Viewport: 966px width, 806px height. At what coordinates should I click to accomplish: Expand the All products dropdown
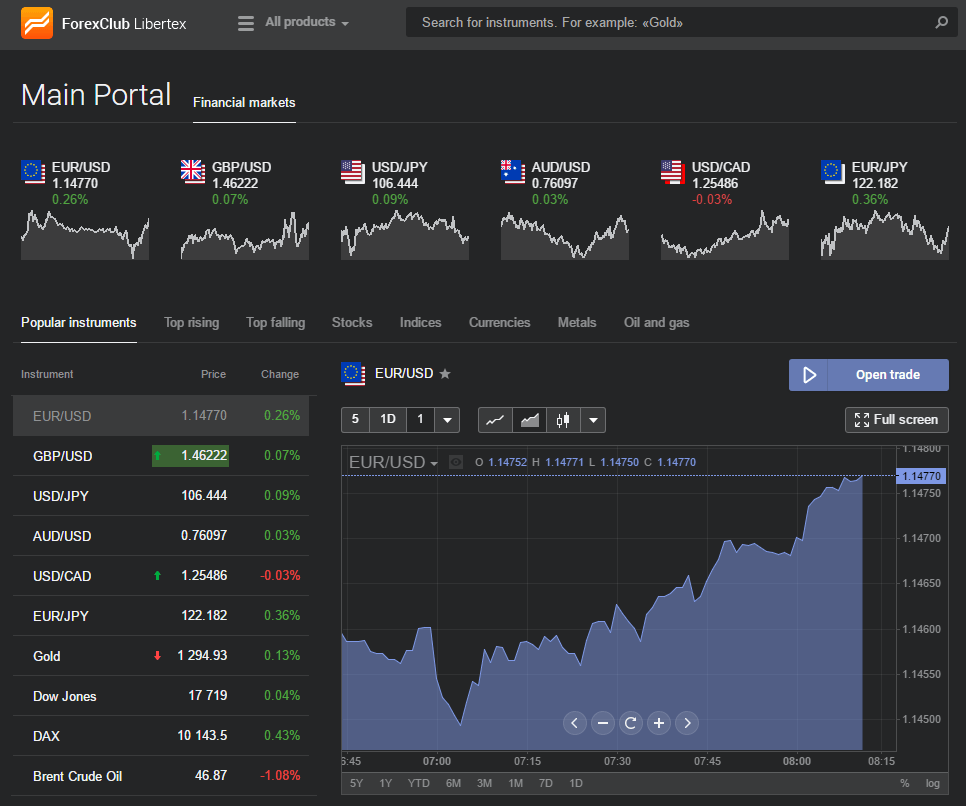(307, 22)
